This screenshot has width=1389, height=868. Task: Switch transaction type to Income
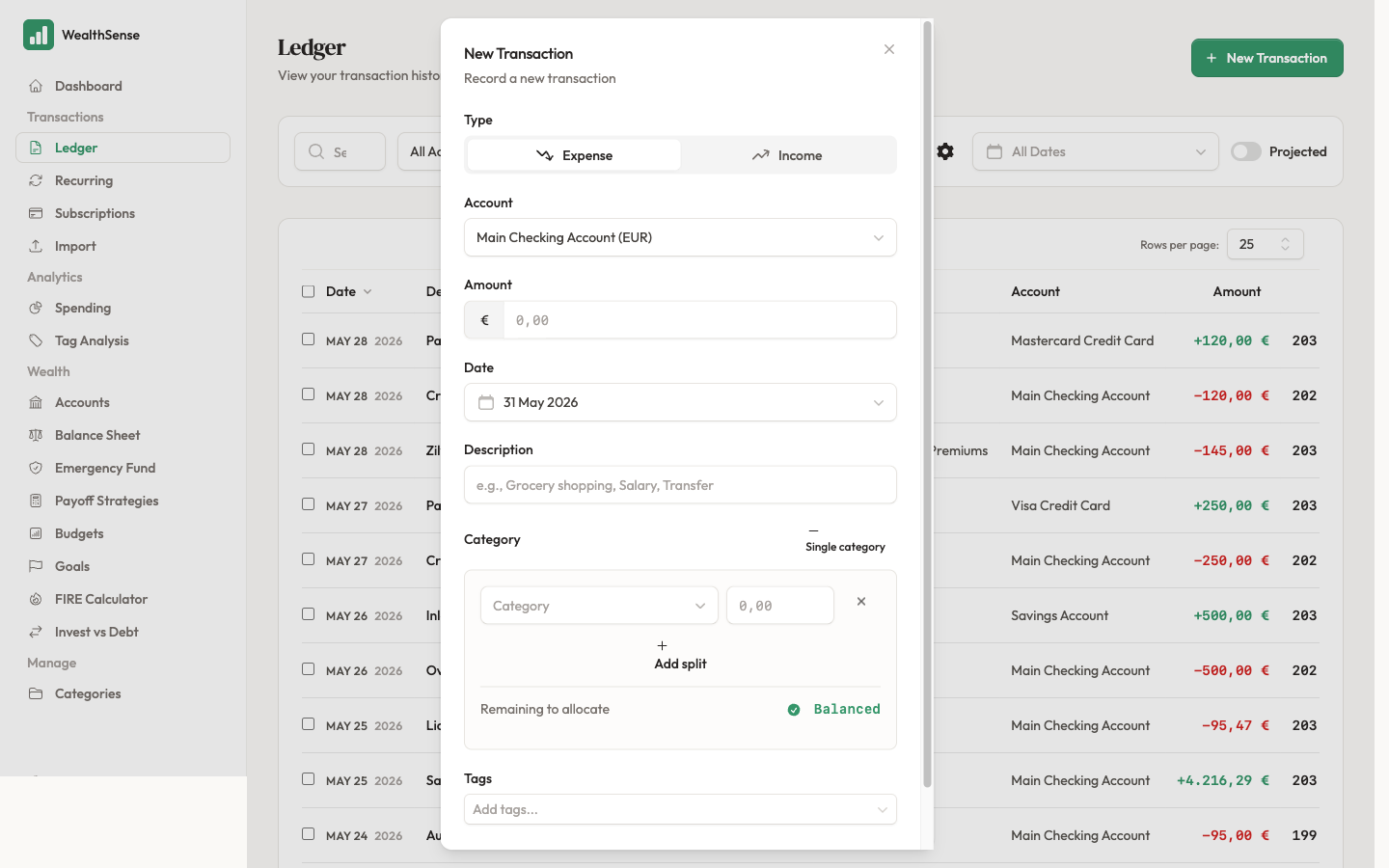(787, 155)
